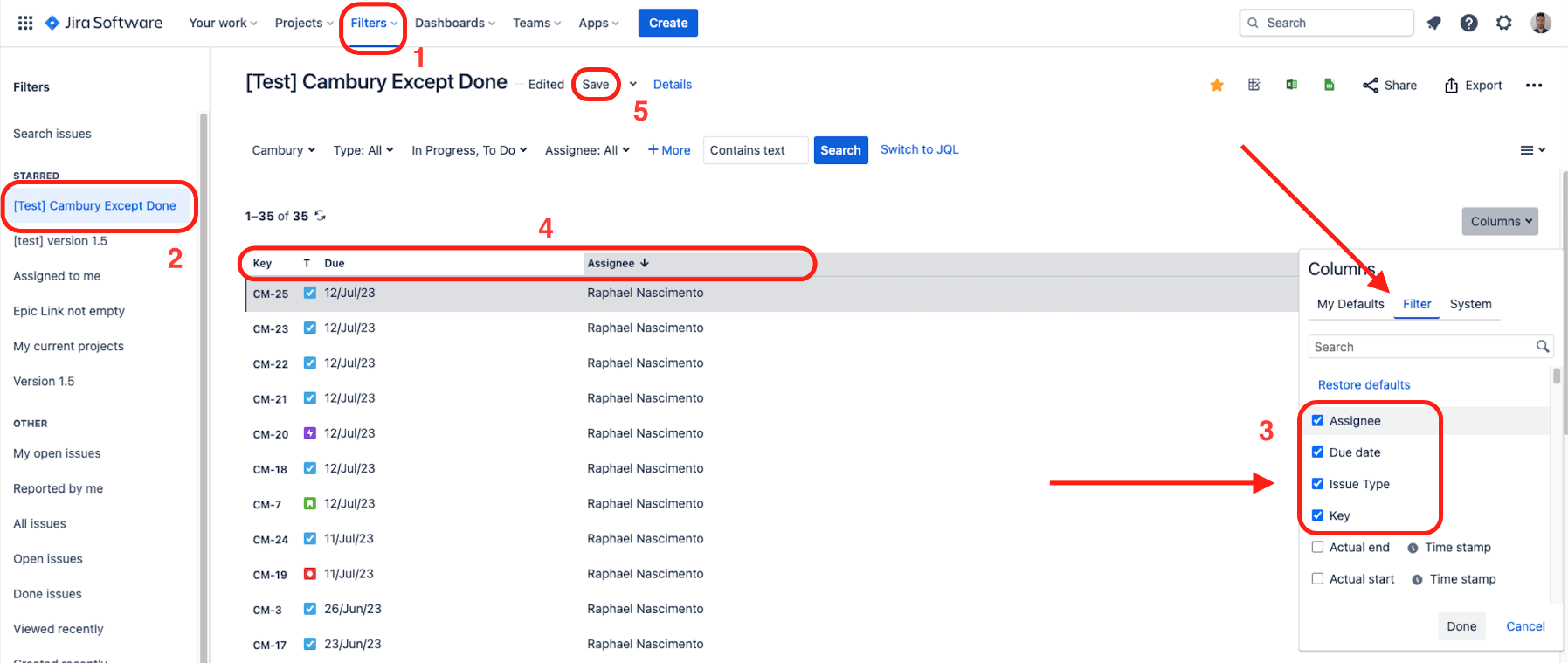1568x663 pixels.
Task: Open the Filters menu in top navigation
Action: tap(373, 23)
